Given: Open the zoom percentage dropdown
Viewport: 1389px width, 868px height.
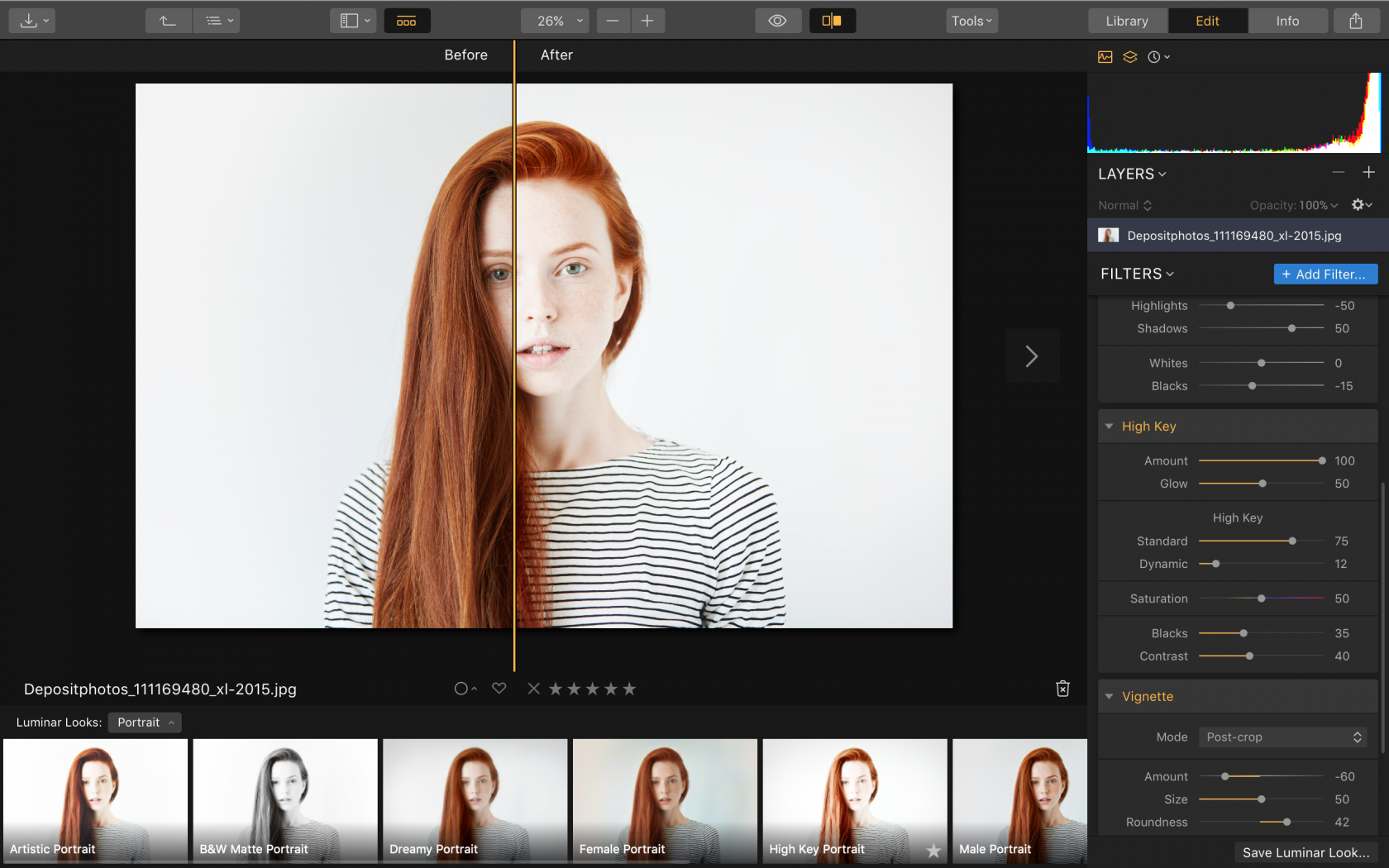Looking at the screenshot, I should point(554,20).
